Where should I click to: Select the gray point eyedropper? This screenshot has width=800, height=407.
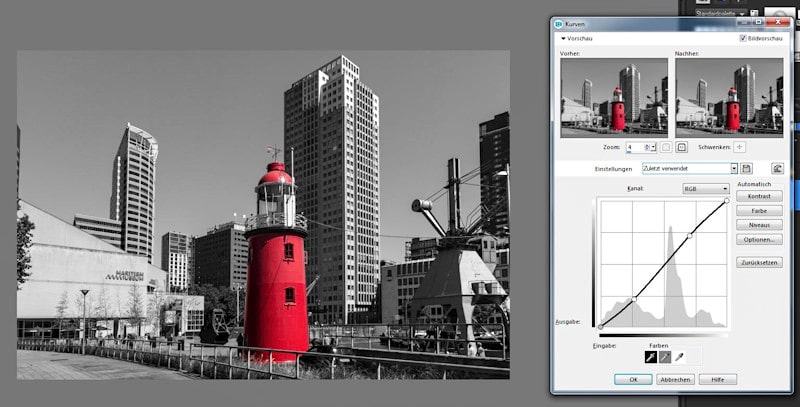(x=664, y=357)
